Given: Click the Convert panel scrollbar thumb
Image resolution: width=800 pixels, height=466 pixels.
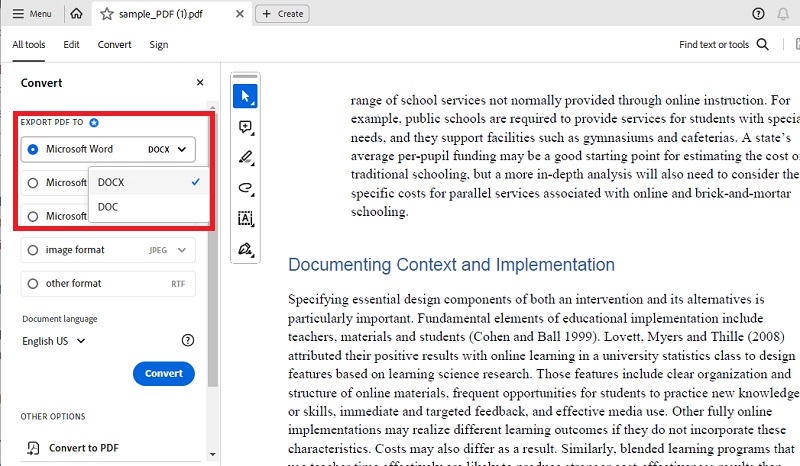Looking at the screenshot, I should pyautogui.click(x=213, y=250).
